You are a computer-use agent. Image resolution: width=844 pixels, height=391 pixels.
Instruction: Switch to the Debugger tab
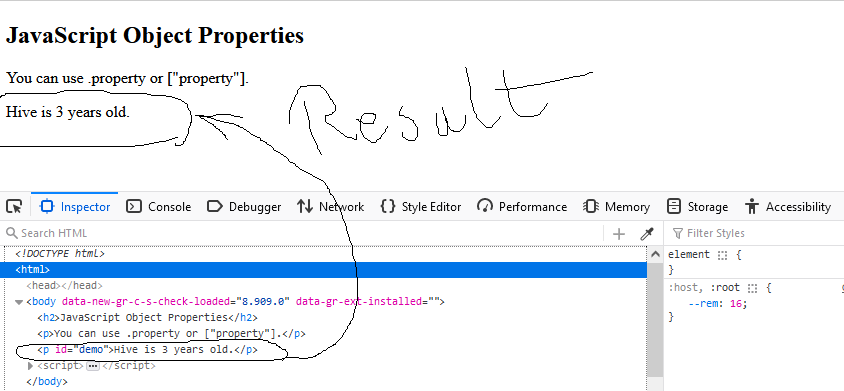(x=244, y=206)
